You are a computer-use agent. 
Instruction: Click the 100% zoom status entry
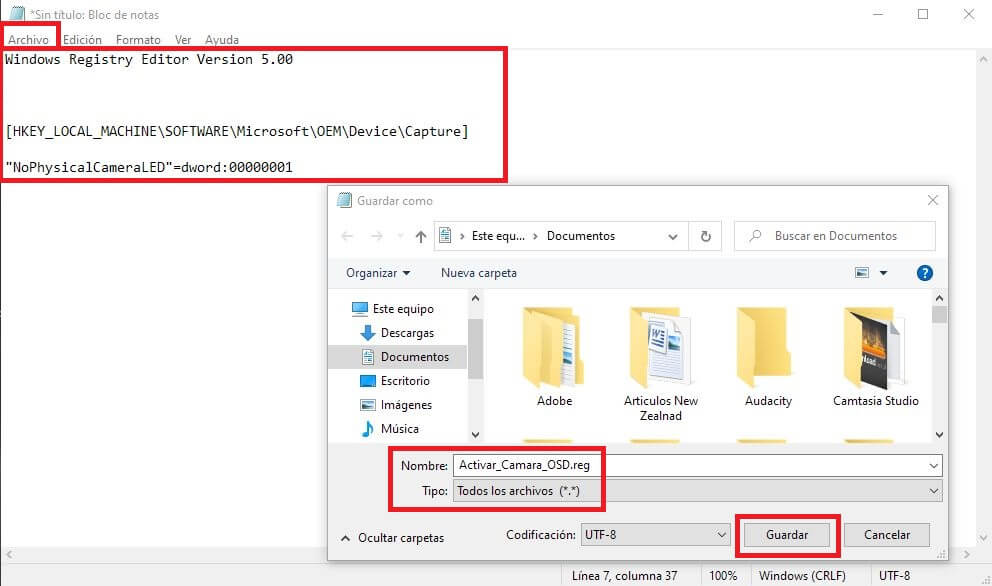(x=722, y=576)
